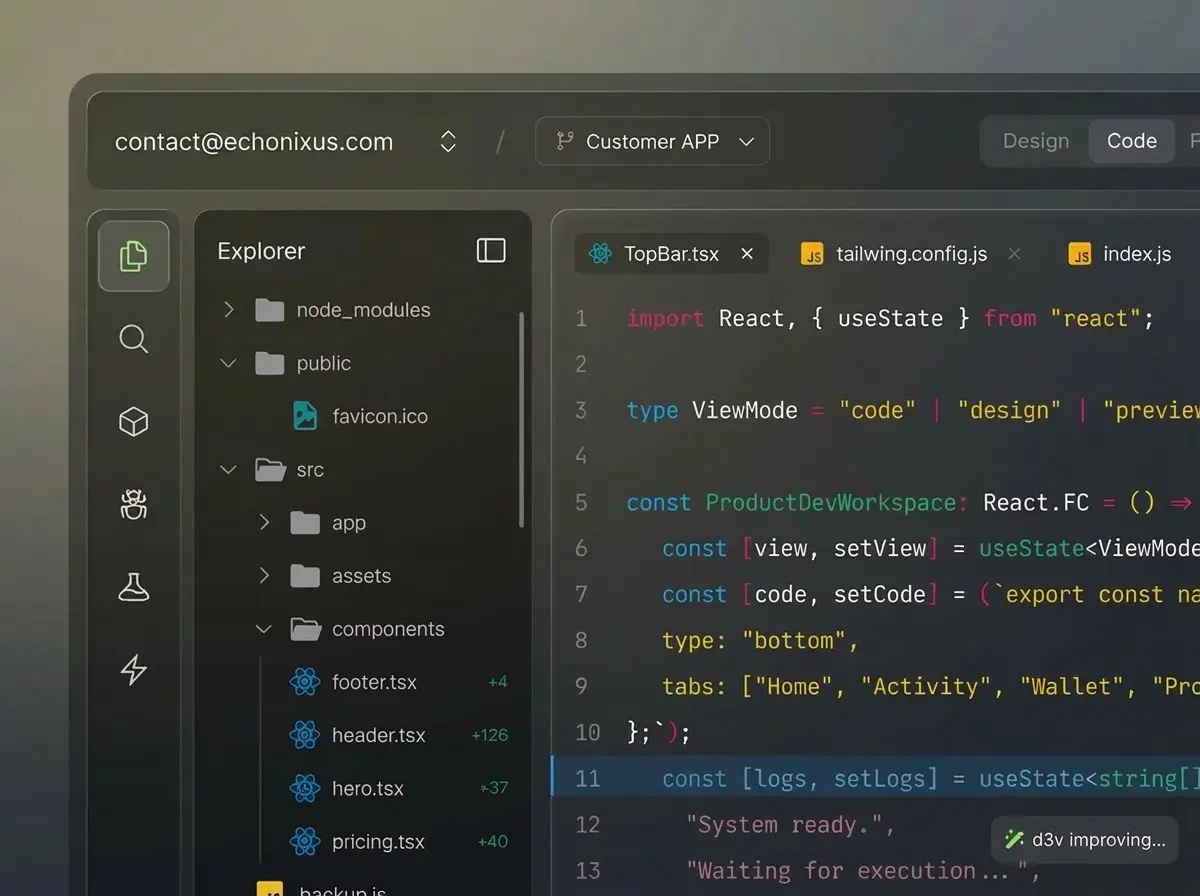Expand the node_modules folder chevron

[228, 310]
